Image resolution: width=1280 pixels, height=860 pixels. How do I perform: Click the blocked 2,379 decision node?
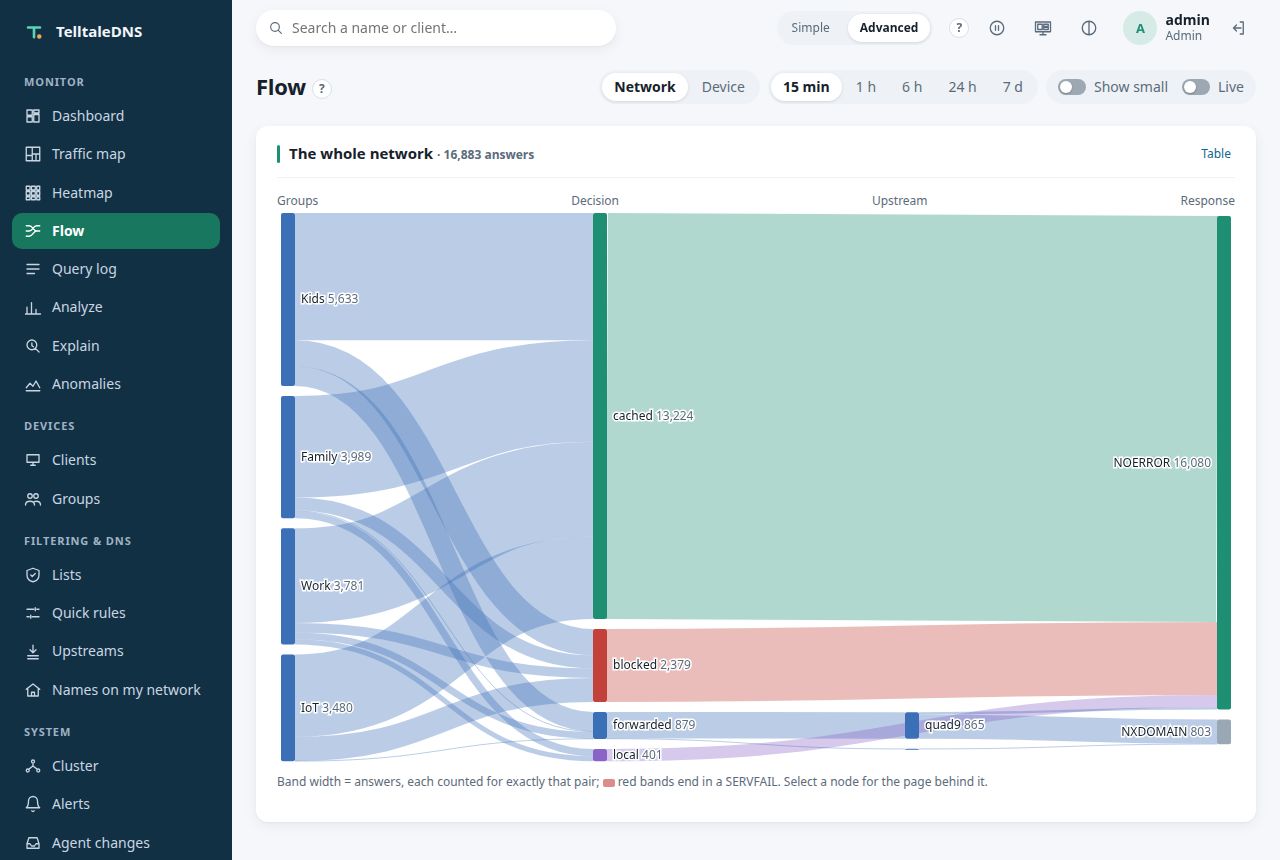click(x=600, y=665)
